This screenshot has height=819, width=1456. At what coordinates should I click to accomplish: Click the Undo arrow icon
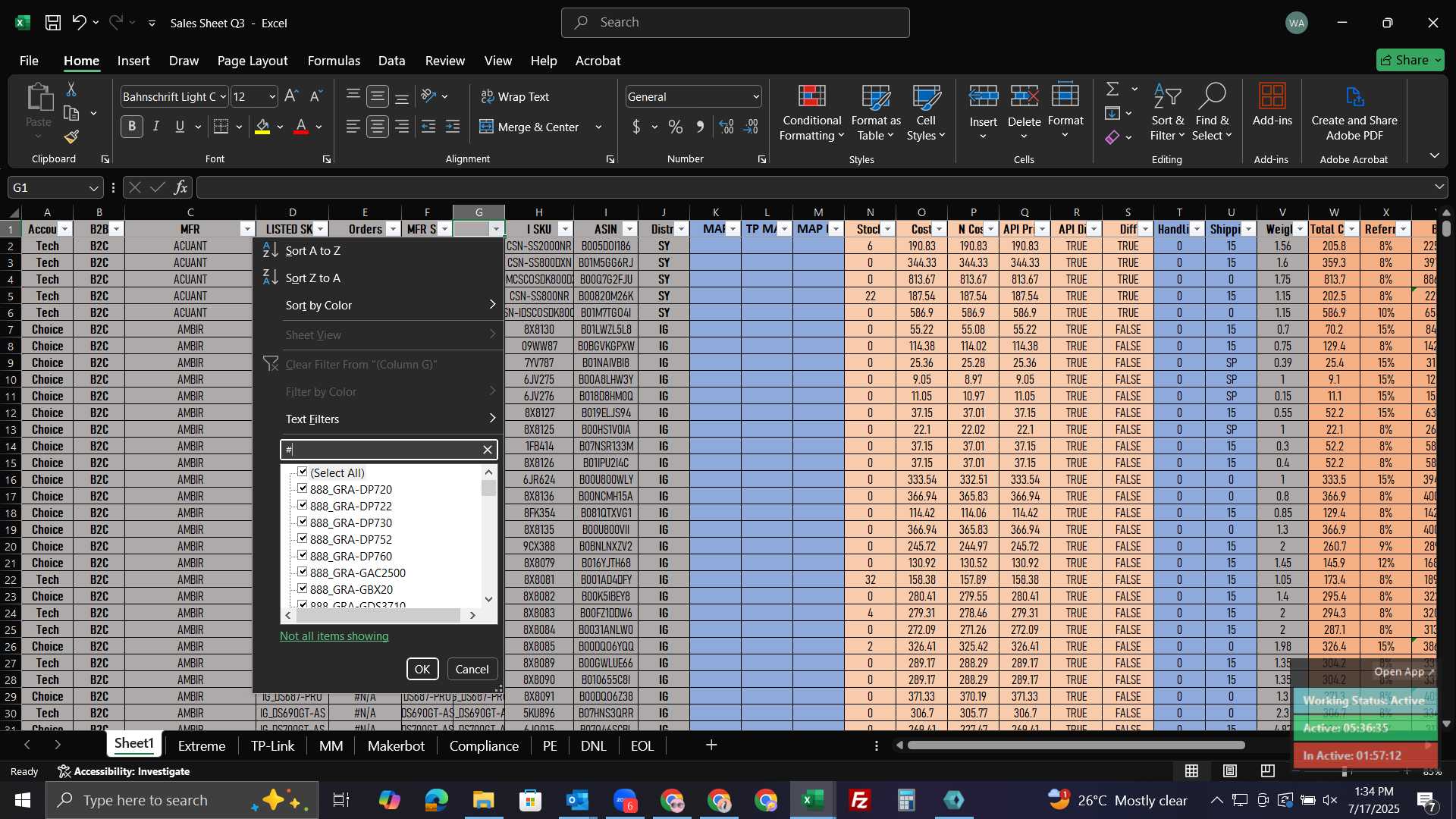coord(79,23)
